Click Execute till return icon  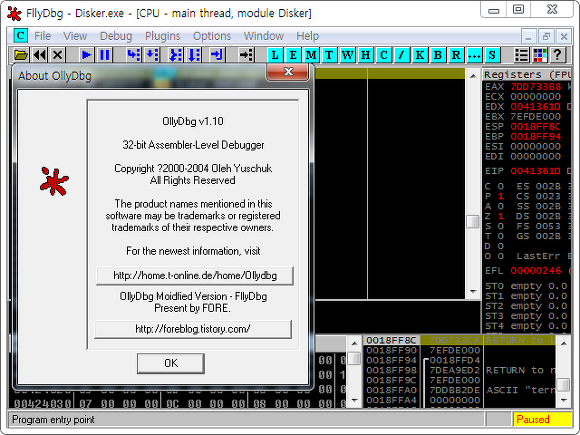point(217,55)
